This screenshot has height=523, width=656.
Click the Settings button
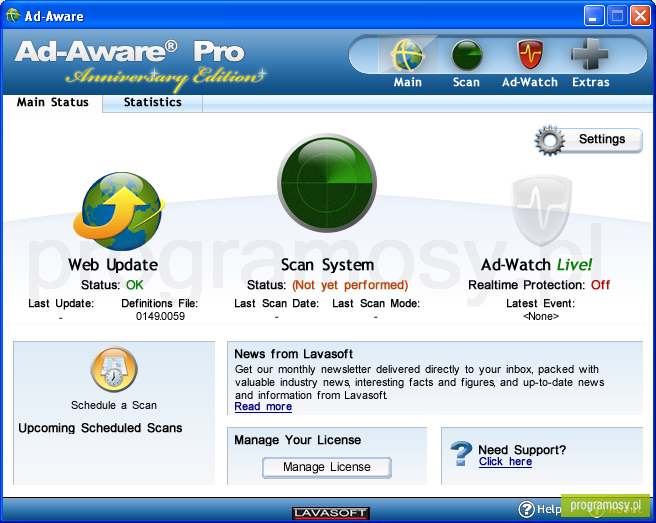coord(589,140)
